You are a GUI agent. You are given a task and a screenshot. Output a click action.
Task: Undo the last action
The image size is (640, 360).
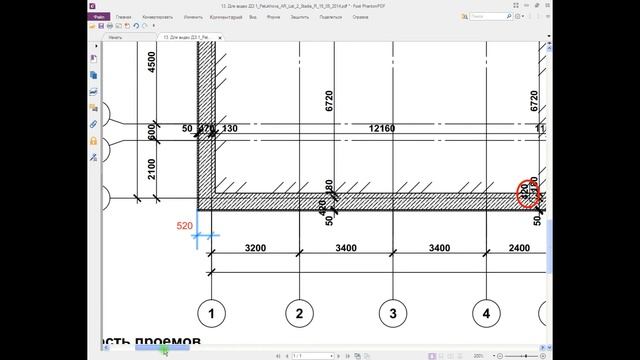point(136,26)
